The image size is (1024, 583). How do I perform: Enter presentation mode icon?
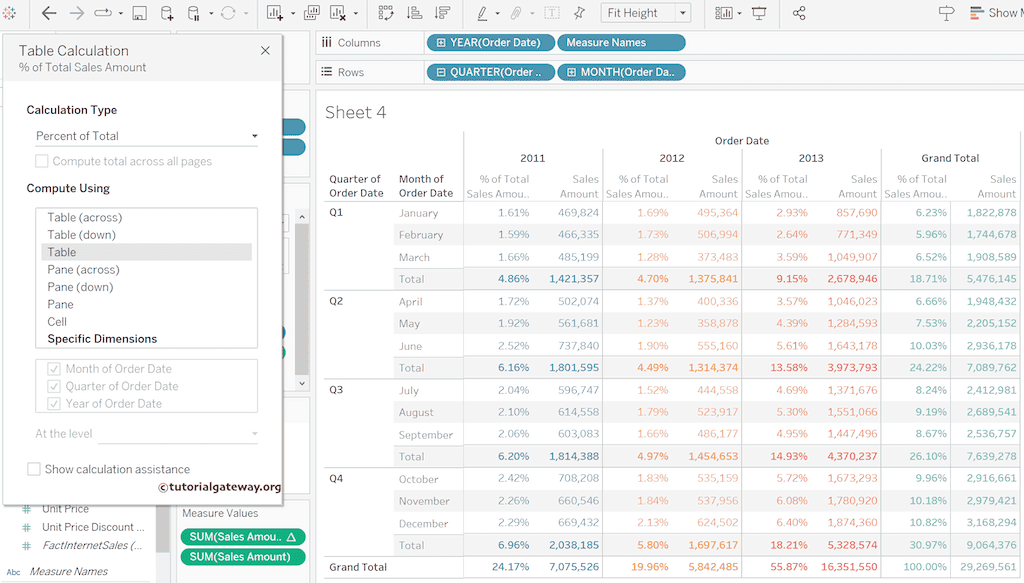tap(759, 13)
